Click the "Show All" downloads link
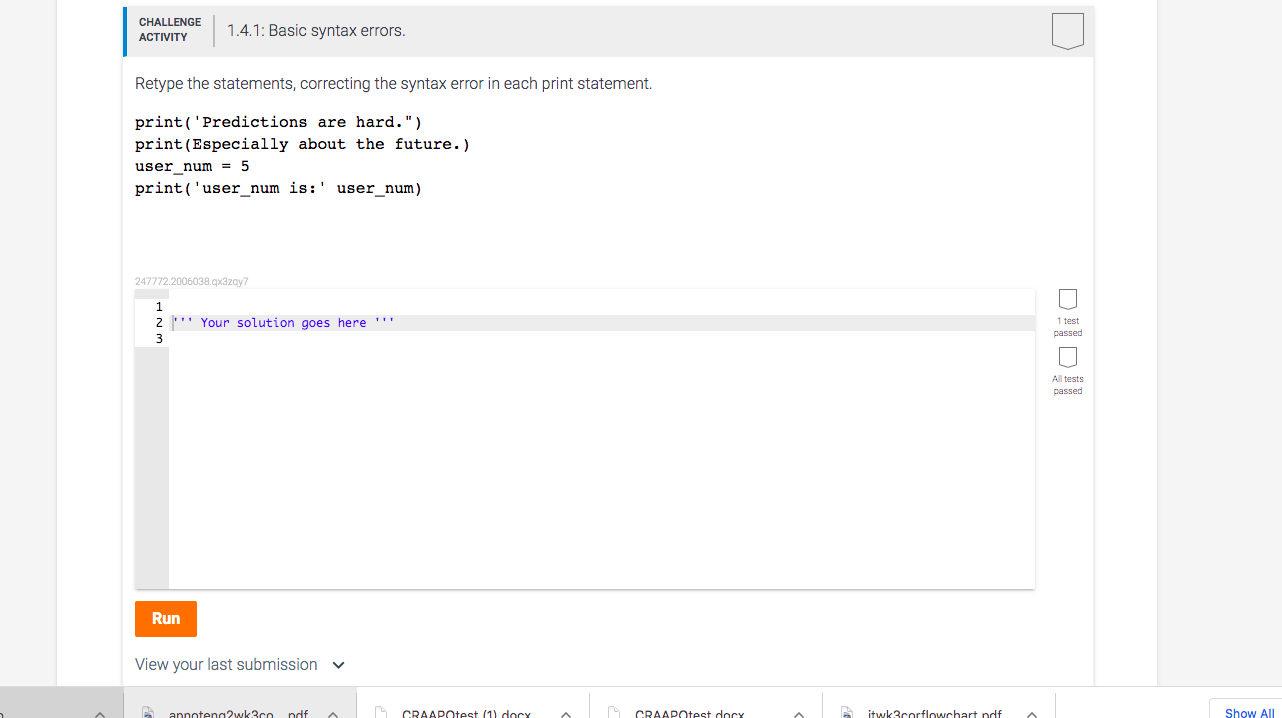 pyautogui.click(x=1247, y=712)
